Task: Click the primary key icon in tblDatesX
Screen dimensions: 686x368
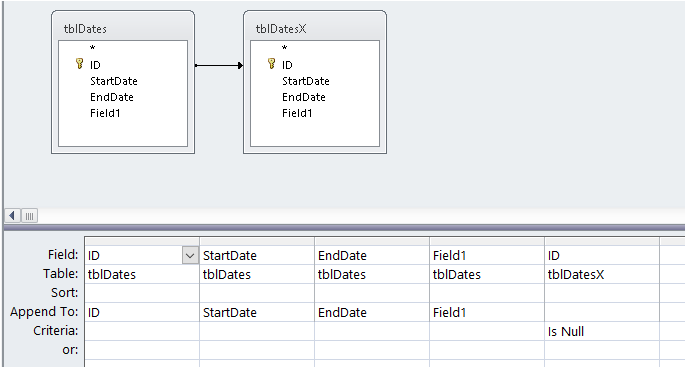Action: click(271, 64)
